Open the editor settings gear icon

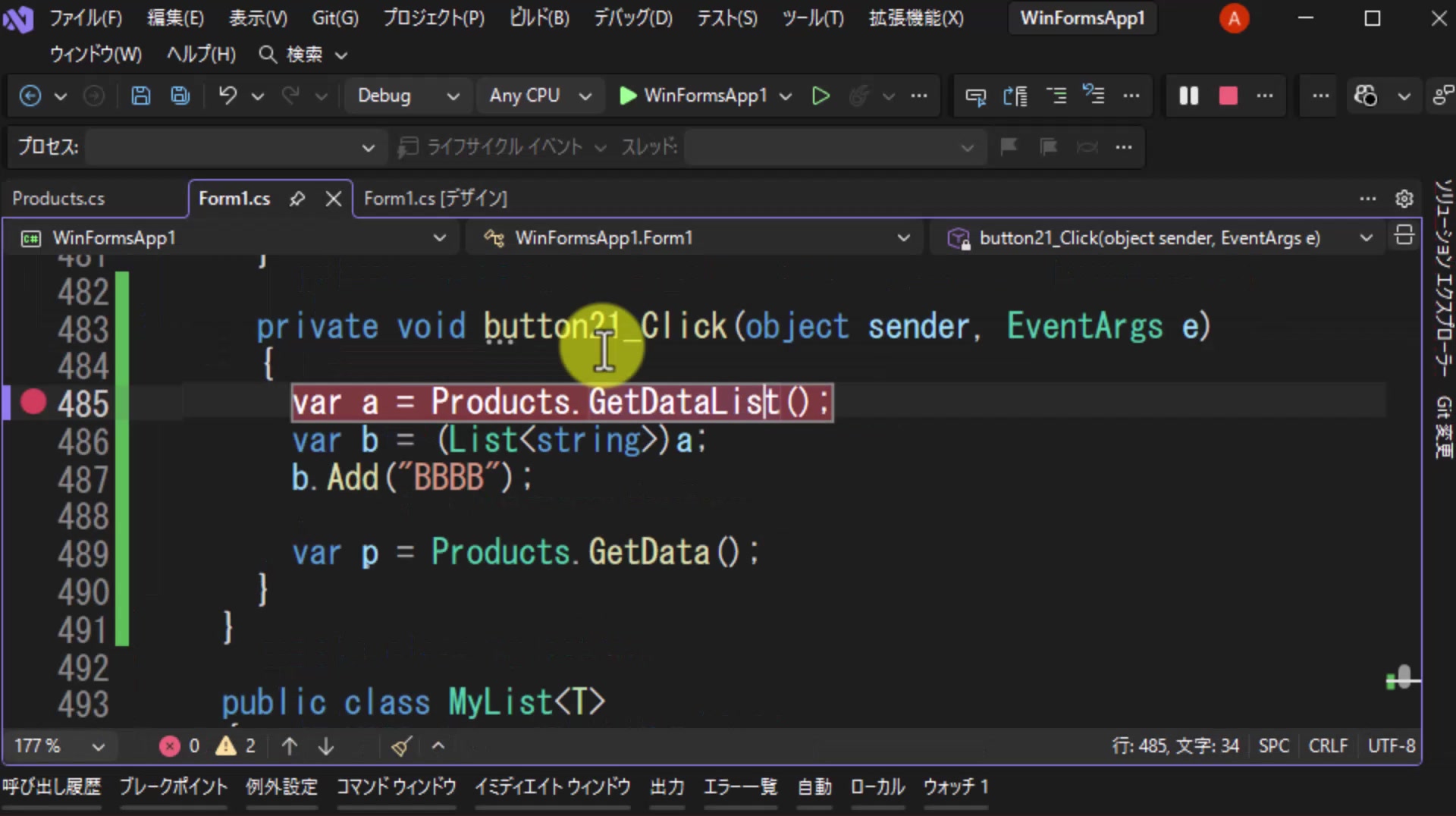tap(1404, 199)
